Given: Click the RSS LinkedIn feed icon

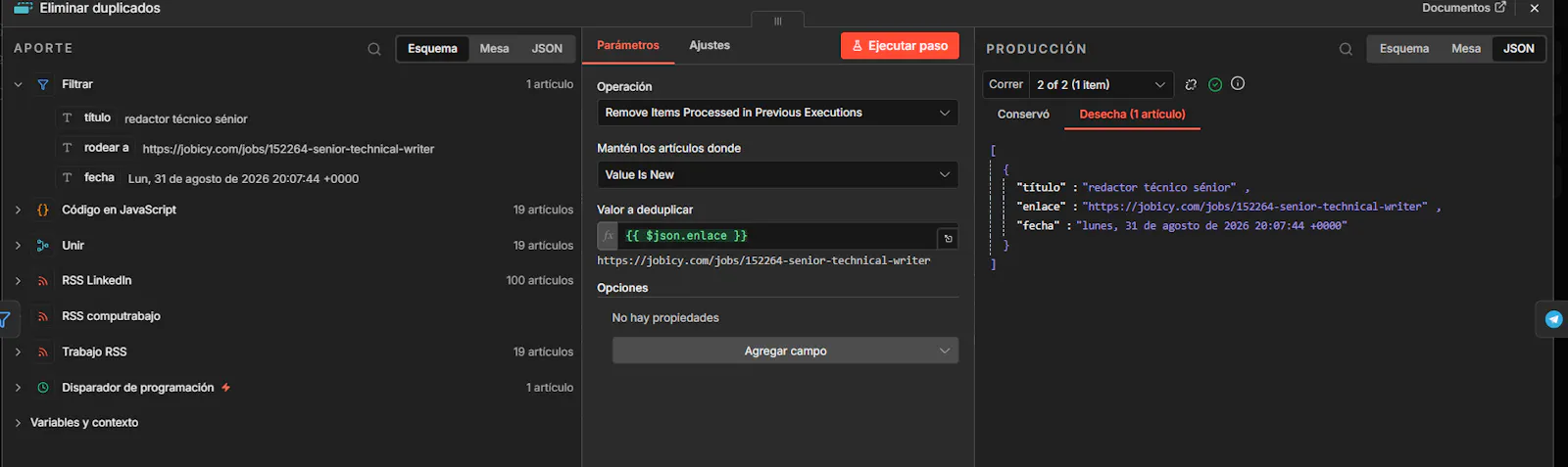Looking at the screenshot, I should point(43,281).
